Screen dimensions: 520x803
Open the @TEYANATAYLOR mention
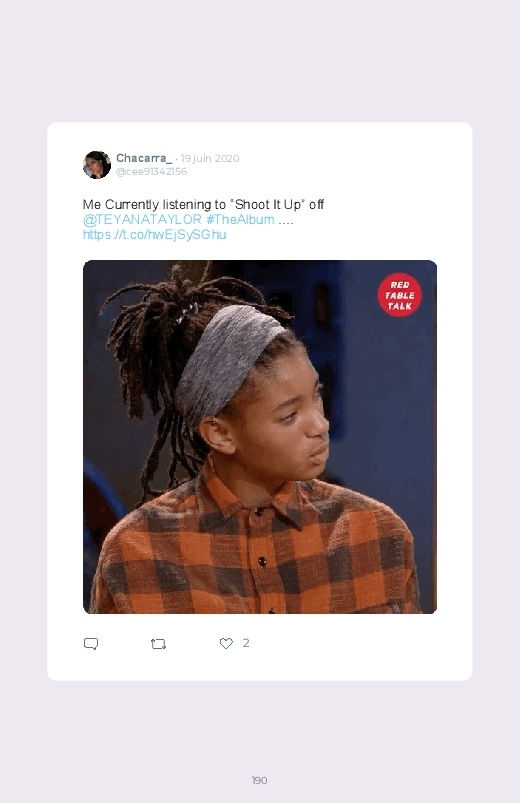coord(142,220)
